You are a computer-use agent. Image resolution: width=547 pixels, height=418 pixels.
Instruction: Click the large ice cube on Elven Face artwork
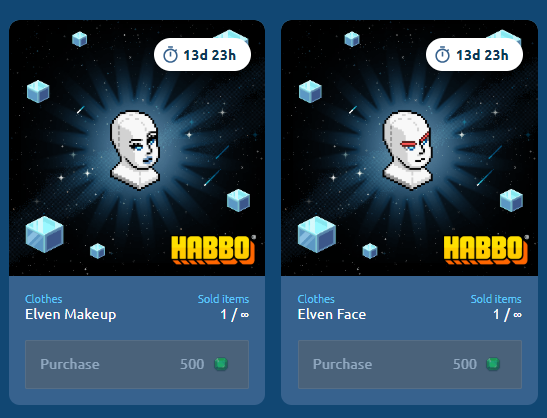pyautogui.click(x=317, y=234)
